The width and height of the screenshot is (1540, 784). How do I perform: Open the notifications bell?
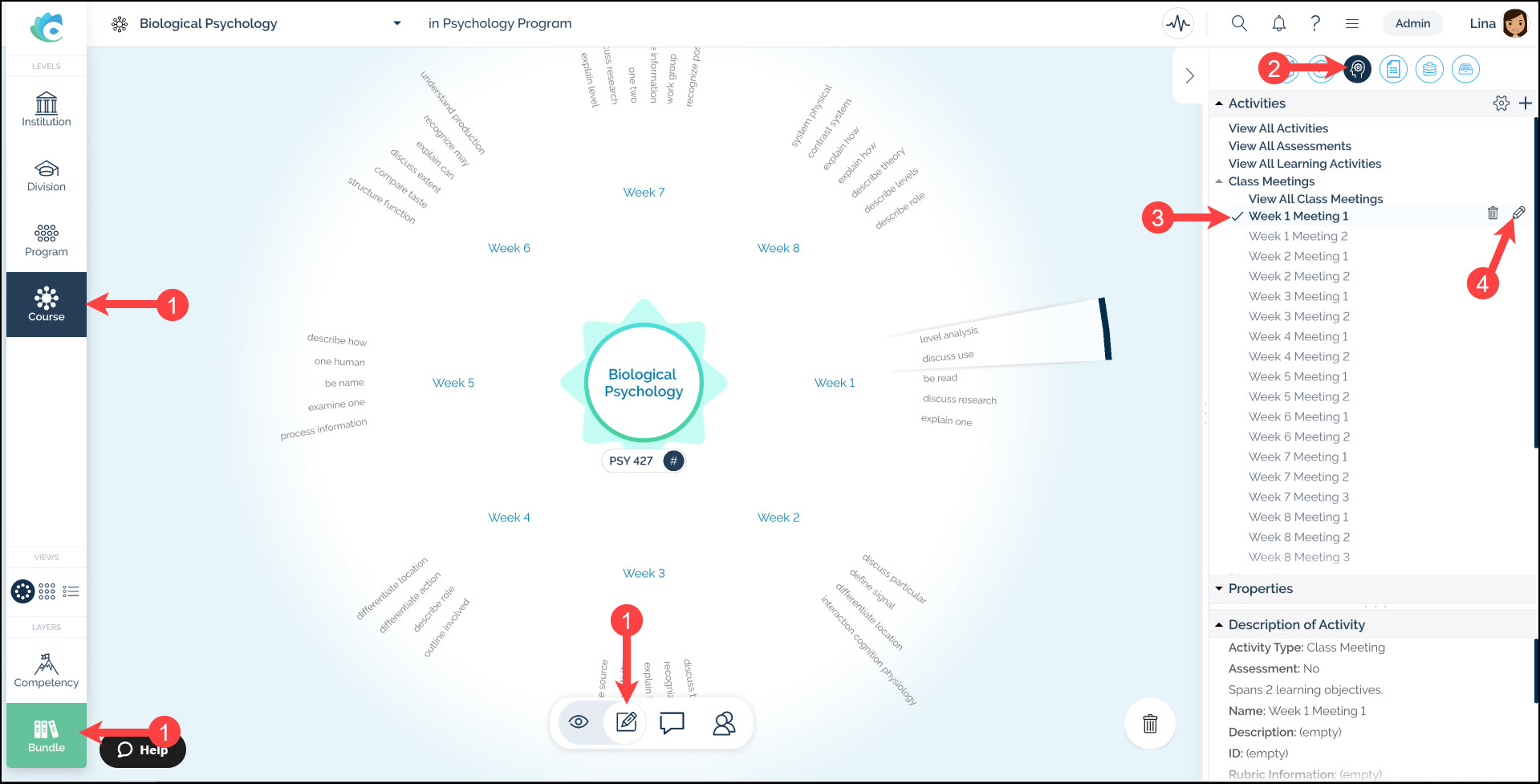1278,24
